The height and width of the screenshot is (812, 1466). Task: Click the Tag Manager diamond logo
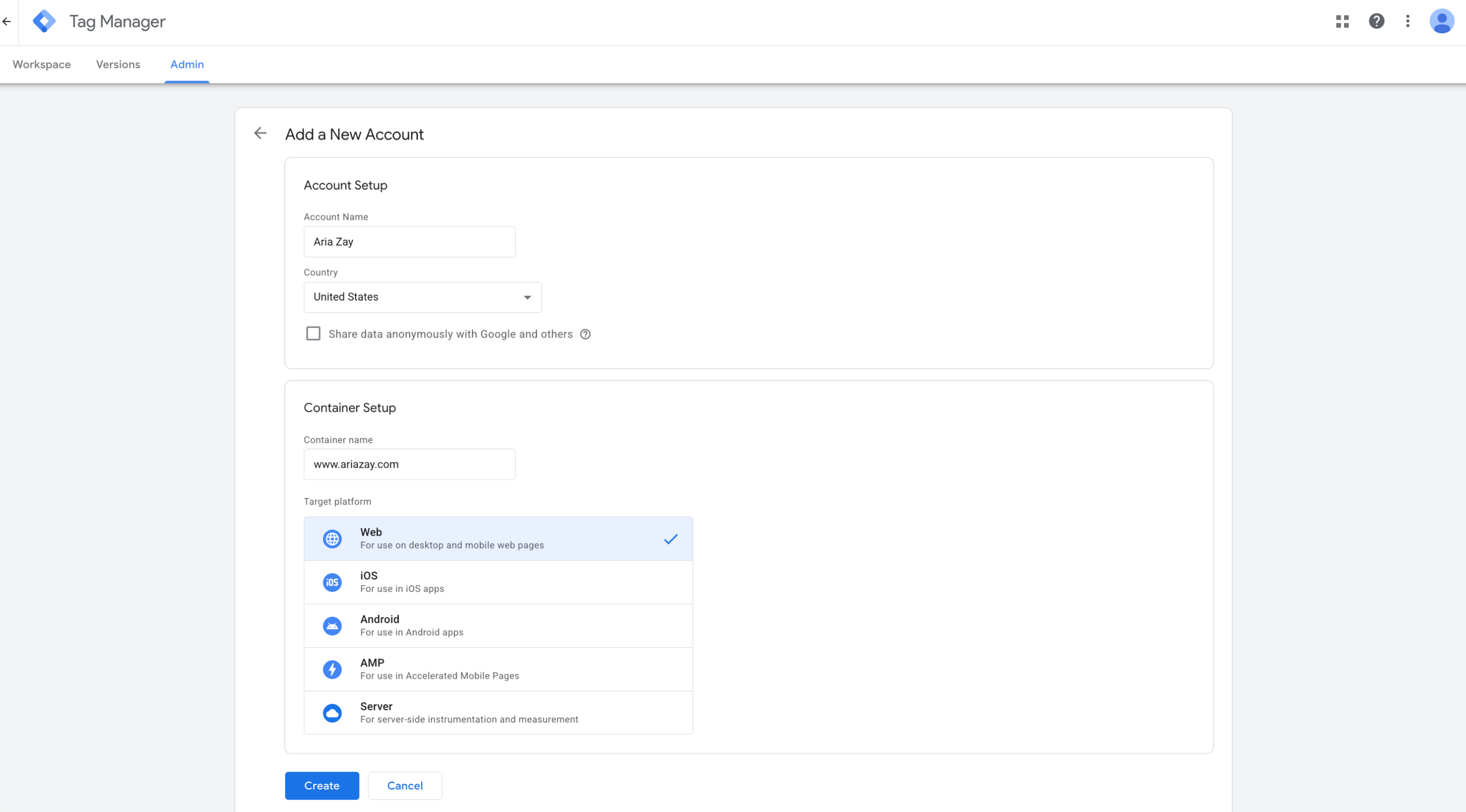click(x=43, y=21)
